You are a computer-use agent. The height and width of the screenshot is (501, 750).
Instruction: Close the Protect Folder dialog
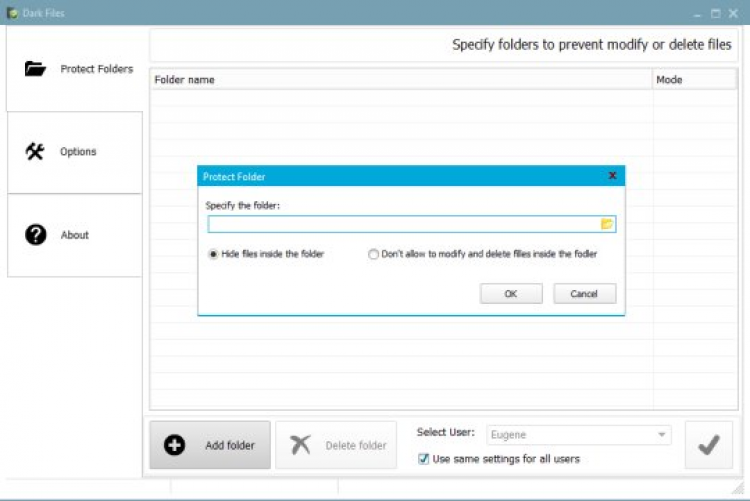pos(613,176)
